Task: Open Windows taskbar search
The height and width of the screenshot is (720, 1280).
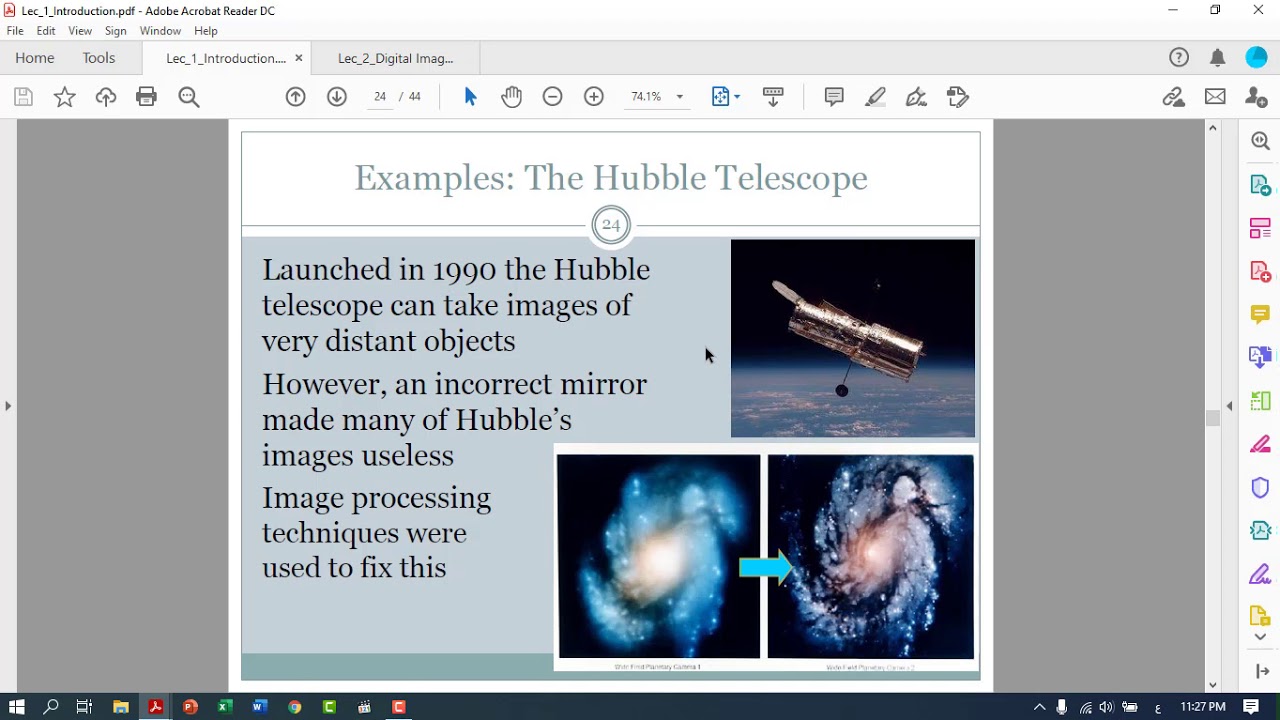Action: pyautogui.click(x=51, y=707)
